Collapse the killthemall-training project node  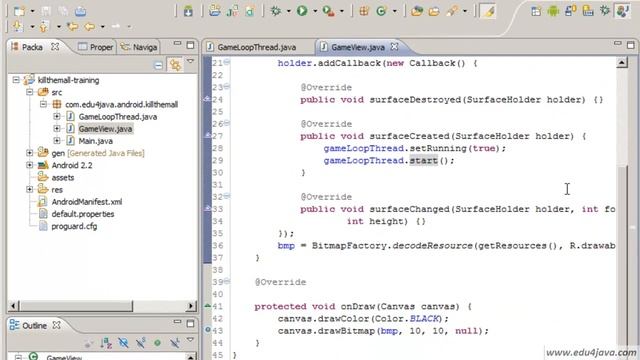(16, 80)
